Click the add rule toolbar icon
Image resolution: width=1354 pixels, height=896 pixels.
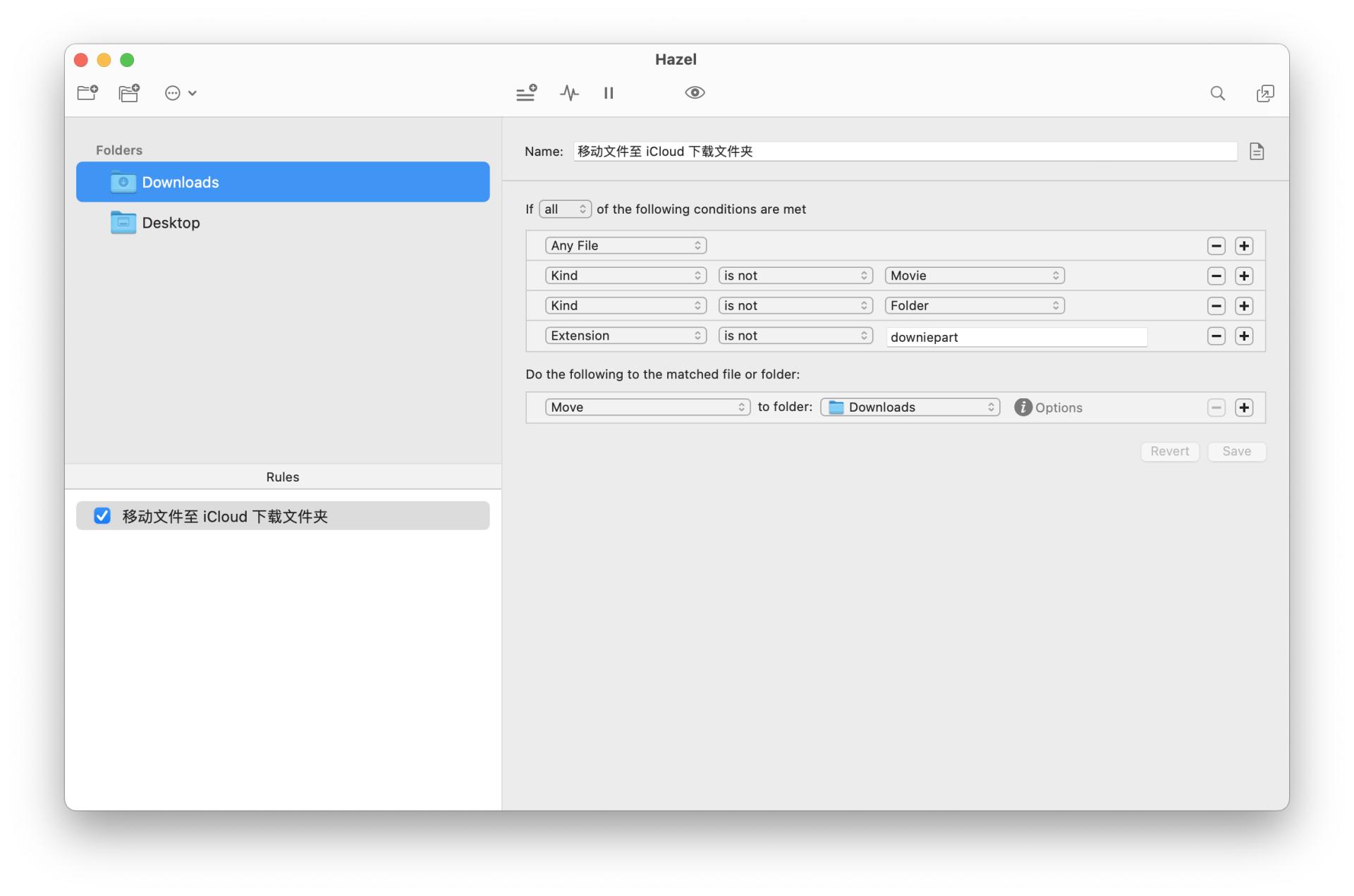pyautogui.click(x=526, y=93)
